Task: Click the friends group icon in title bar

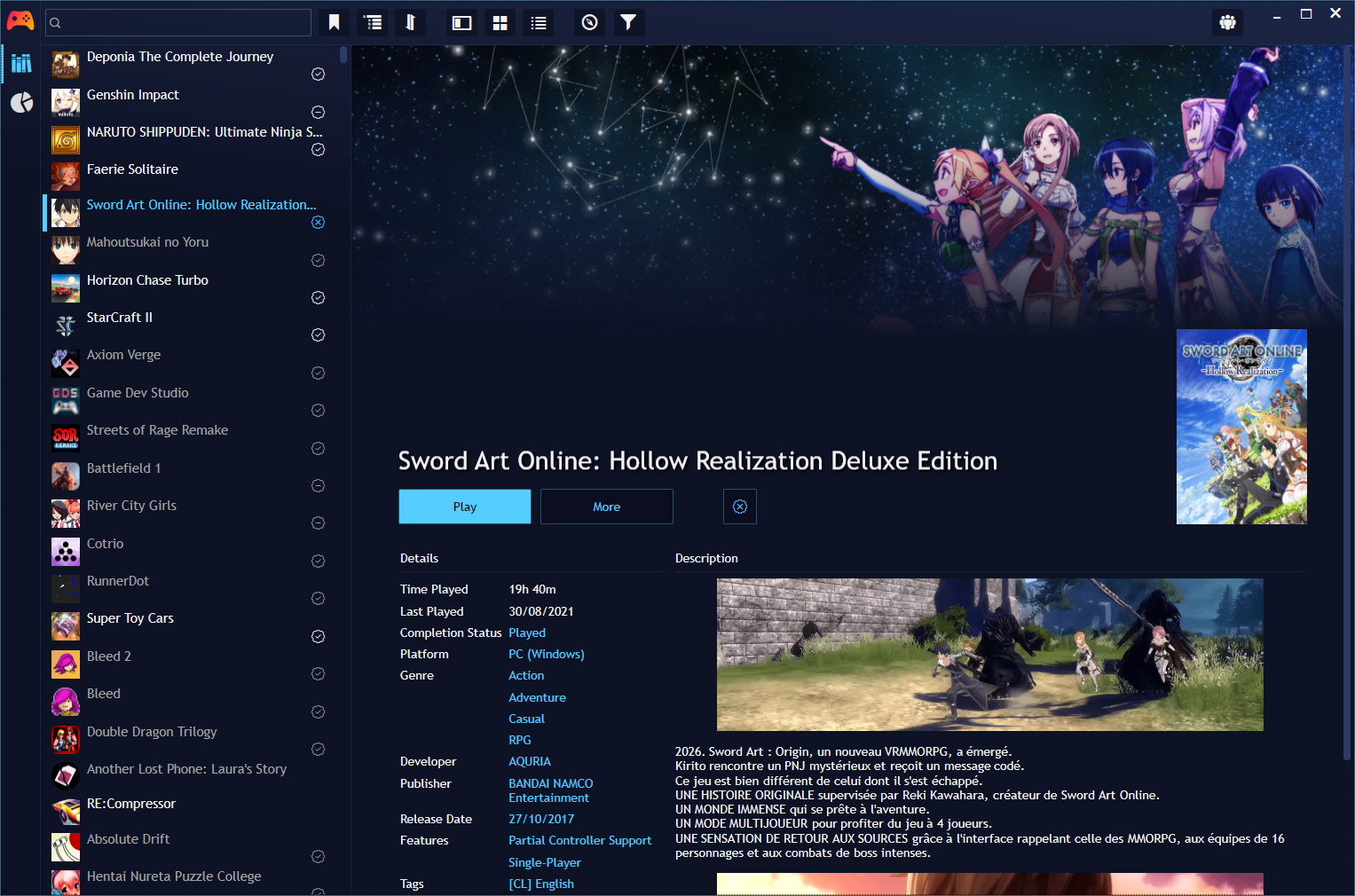Action: click(1228, 22)
